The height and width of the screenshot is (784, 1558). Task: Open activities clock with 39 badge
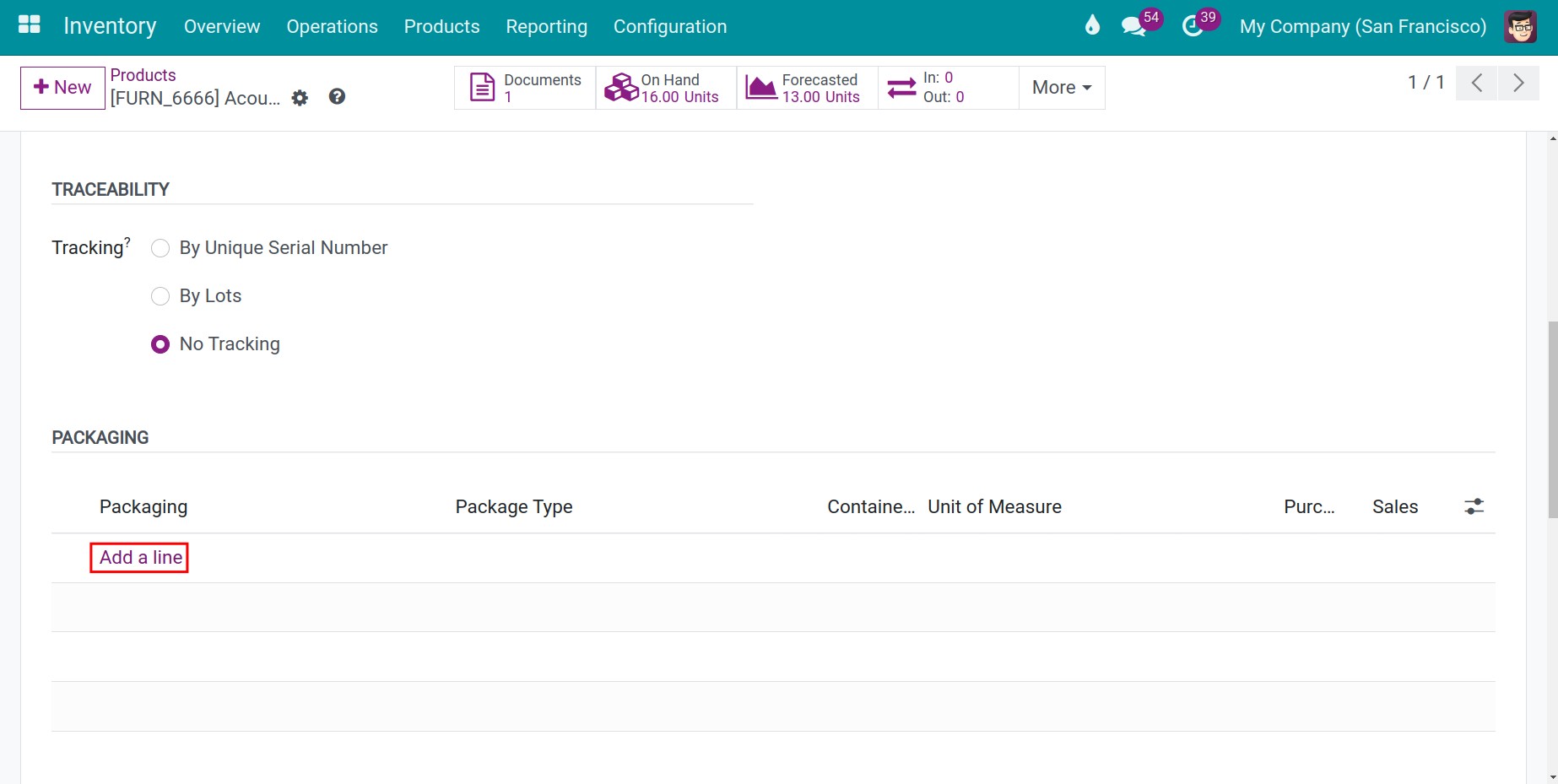pos(1199,24)
